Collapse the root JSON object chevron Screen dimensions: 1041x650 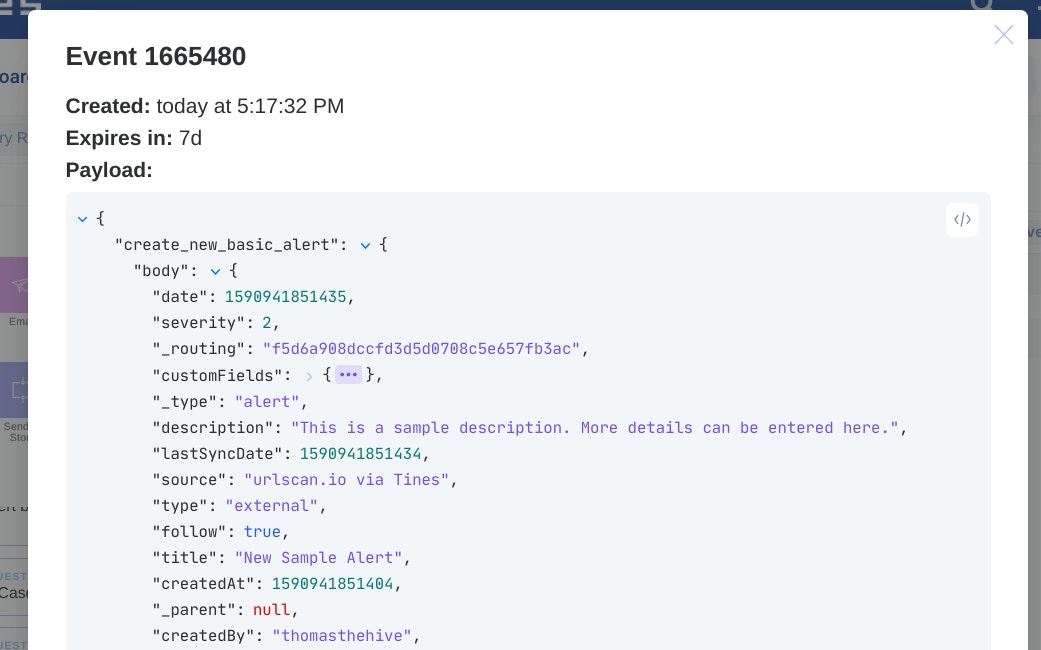pyautogui.click(x=82, y=219)
